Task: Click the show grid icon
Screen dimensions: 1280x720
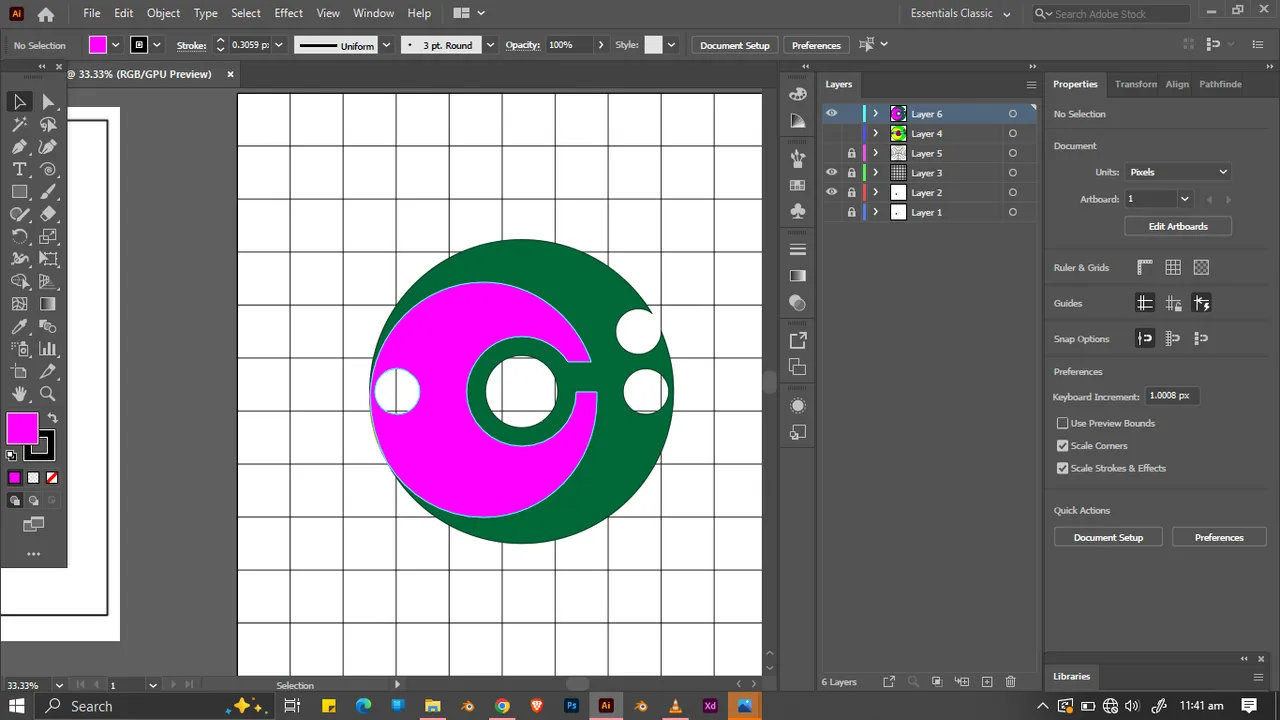Action: [x=1173, y=267]
